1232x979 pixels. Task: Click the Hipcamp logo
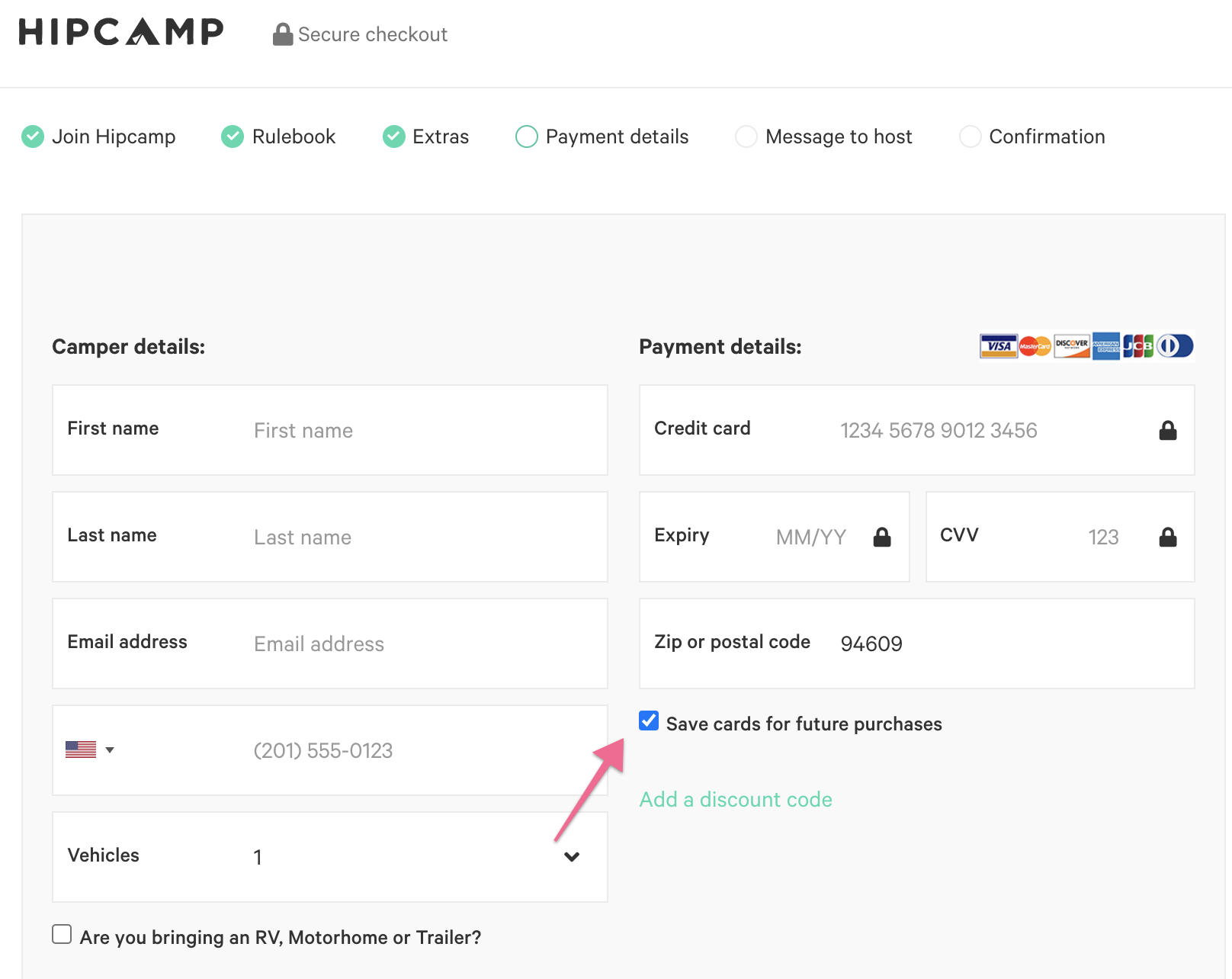click(121, 32)
